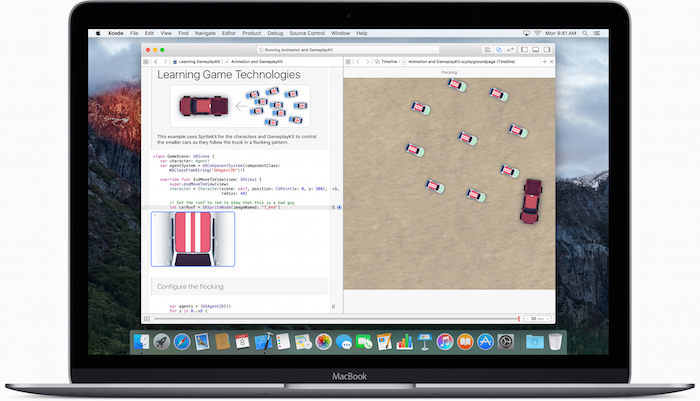This screenshot has height=401, width=700.
Task: Click the inline red car roof preview
Action: point(193,239)
